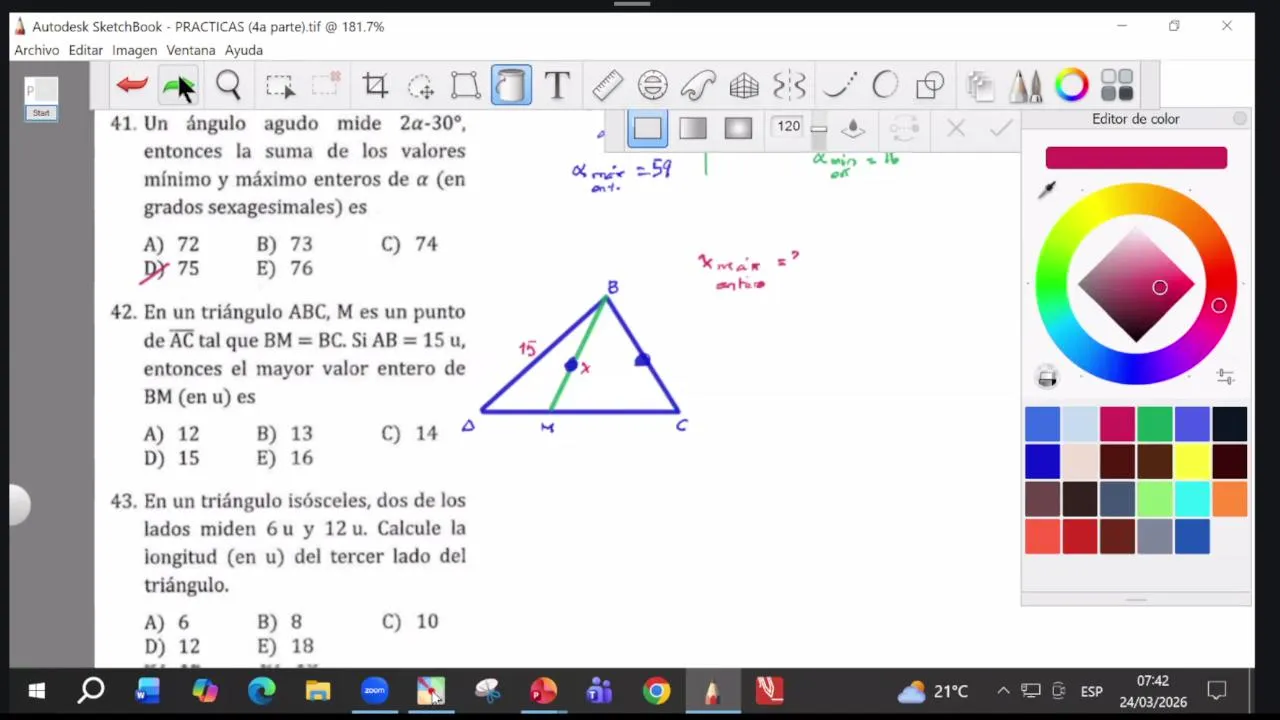Screen dimensions: 1280x720
Task: Open the Archivo menu
Action: coord(37,50)
